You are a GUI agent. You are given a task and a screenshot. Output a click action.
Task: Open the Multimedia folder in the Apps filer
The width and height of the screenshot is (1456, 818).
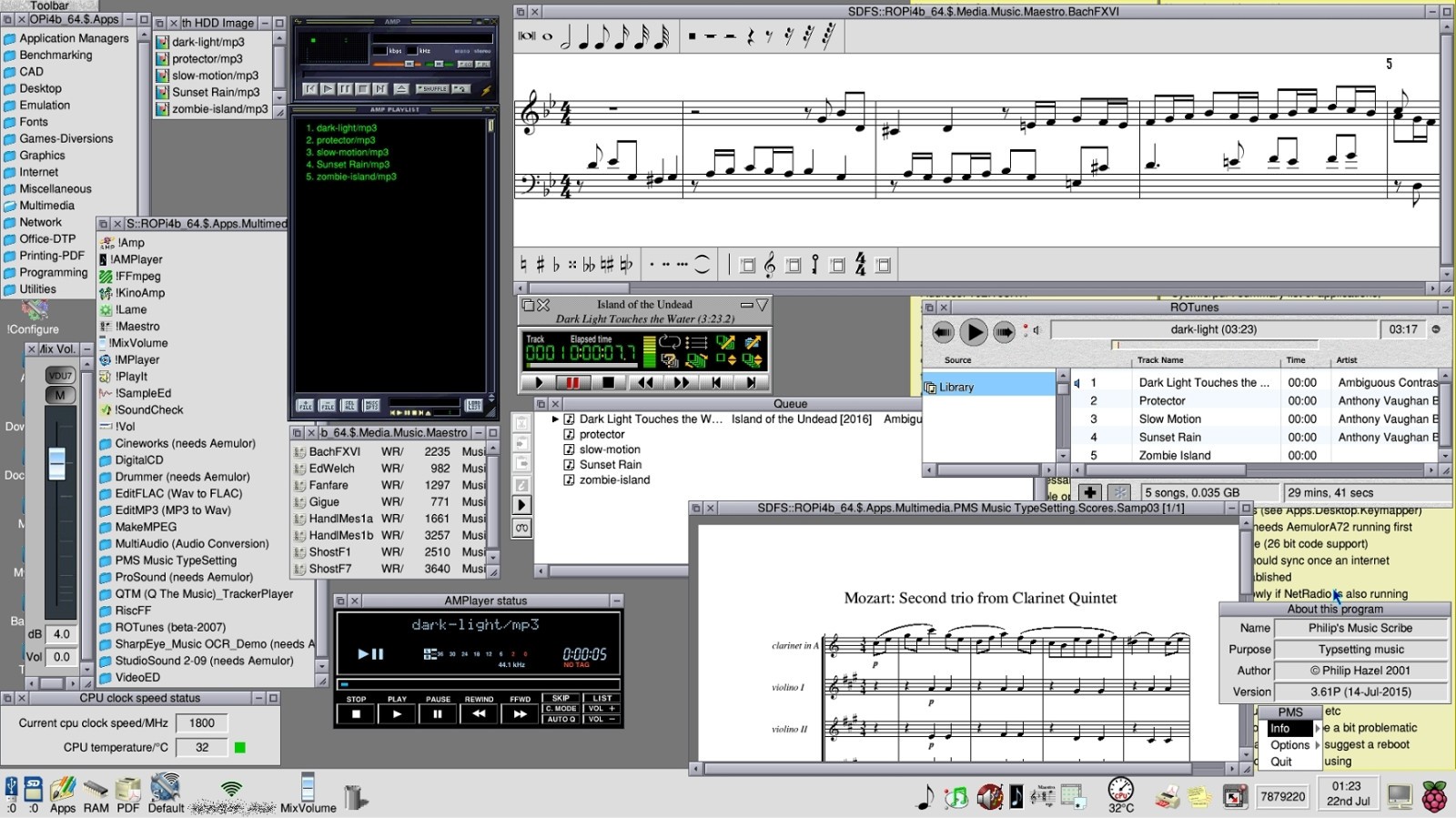coord(39,206)
